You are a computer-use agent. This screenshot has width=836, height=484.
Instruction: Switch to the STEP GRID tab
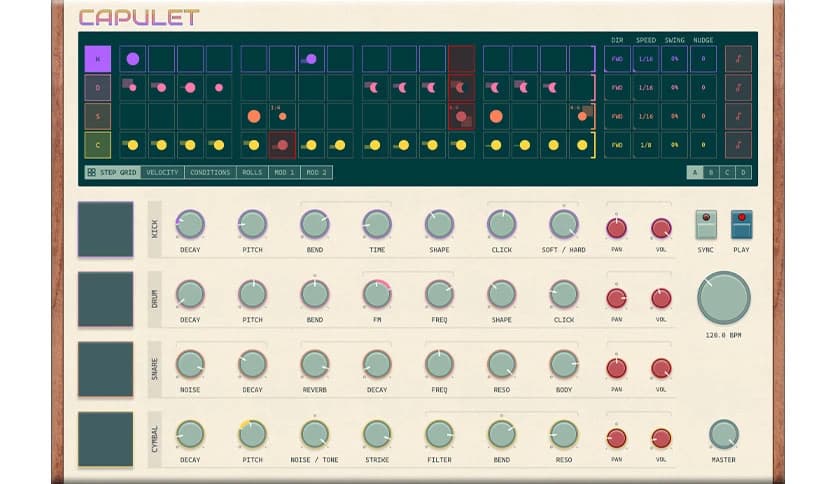[x=112, y=172]
